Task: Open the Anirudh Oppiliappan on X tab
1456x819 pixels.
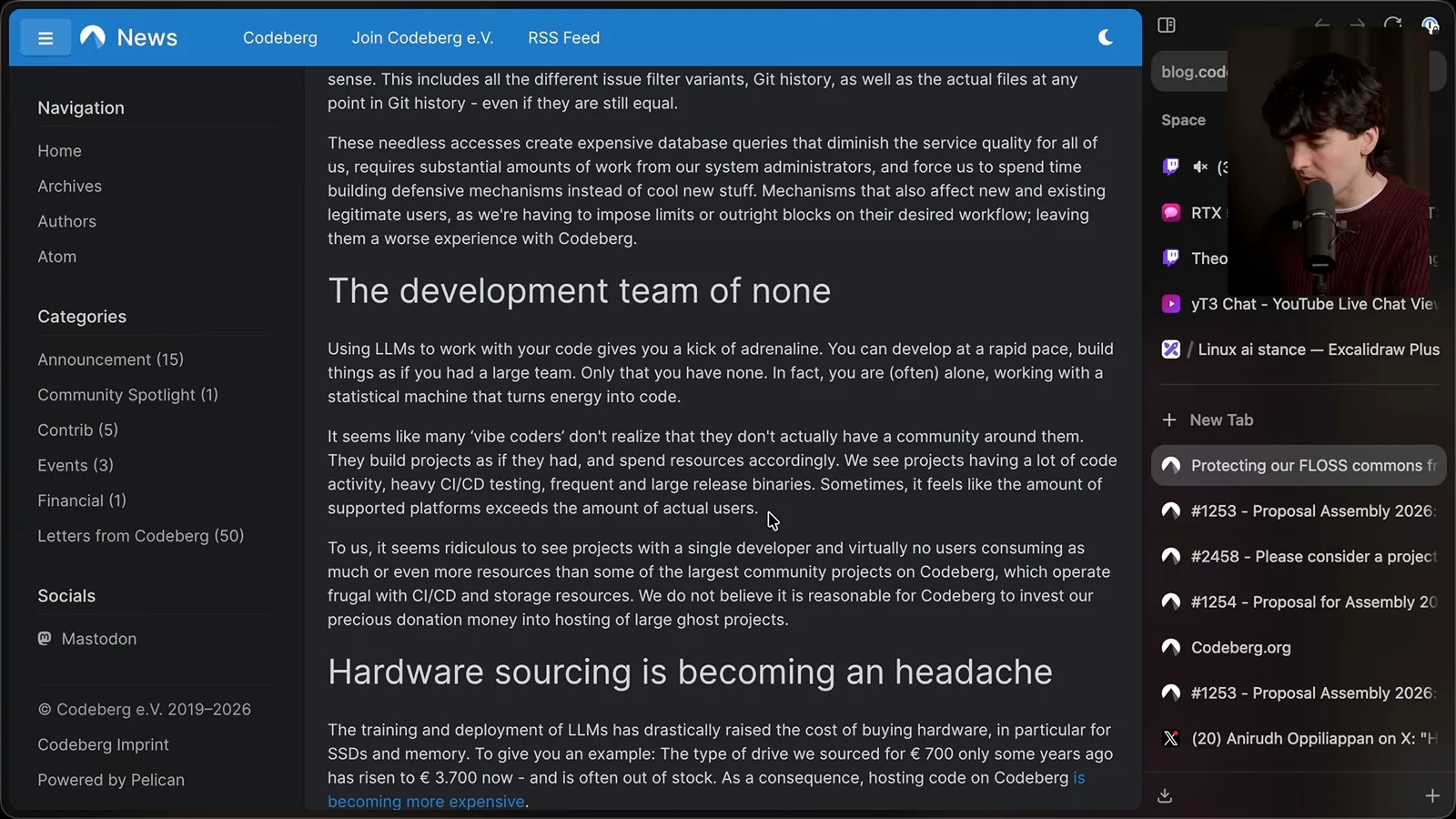Action: (x=1299, y=738)
